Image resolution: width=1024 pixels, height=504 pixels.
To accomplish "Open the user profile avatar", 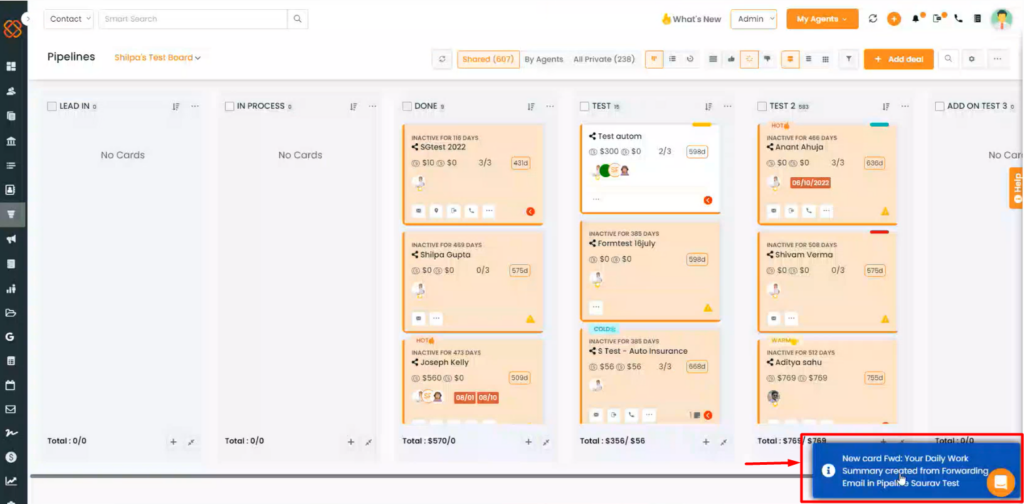I will coord(1001,19).
